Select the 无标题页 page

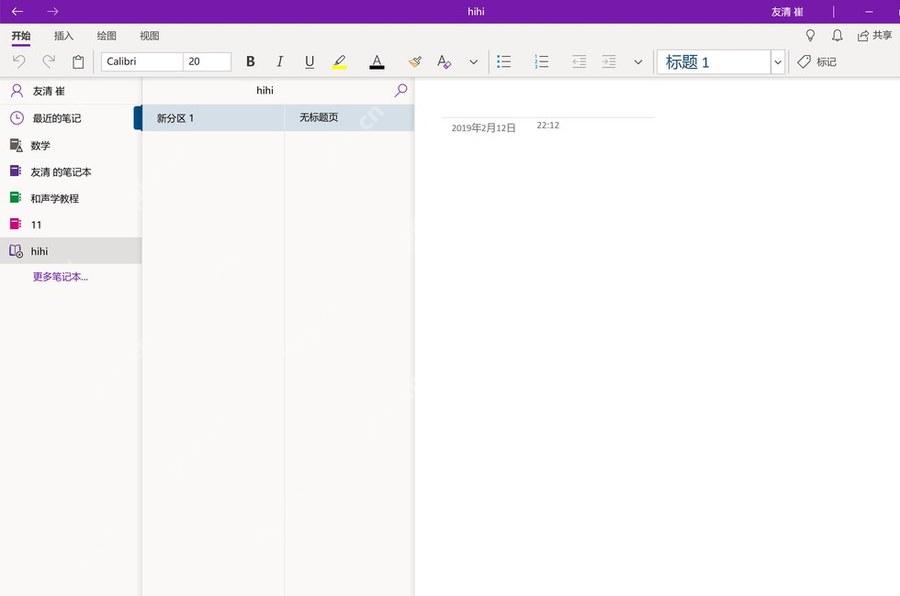point(350,118)
